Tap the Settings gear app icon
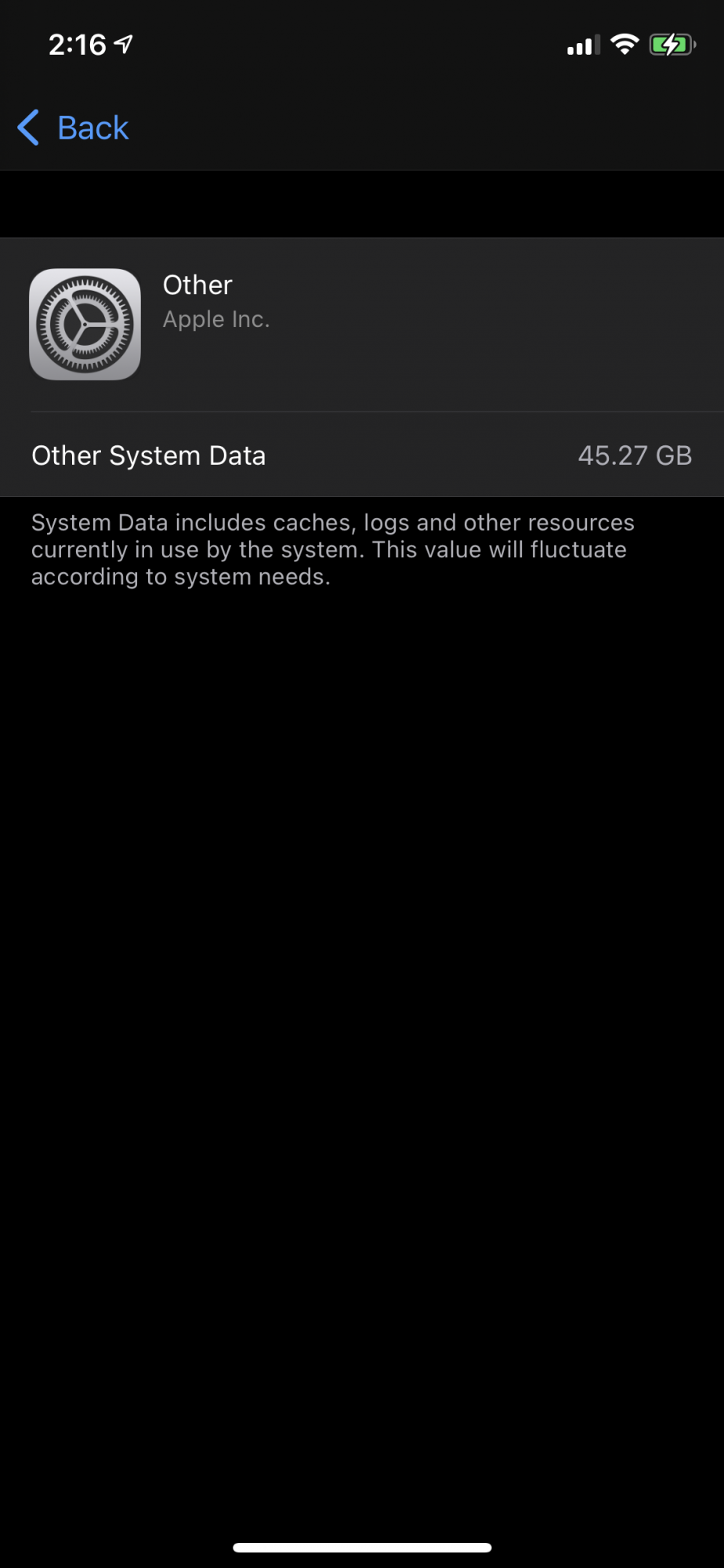 [85, 325]
